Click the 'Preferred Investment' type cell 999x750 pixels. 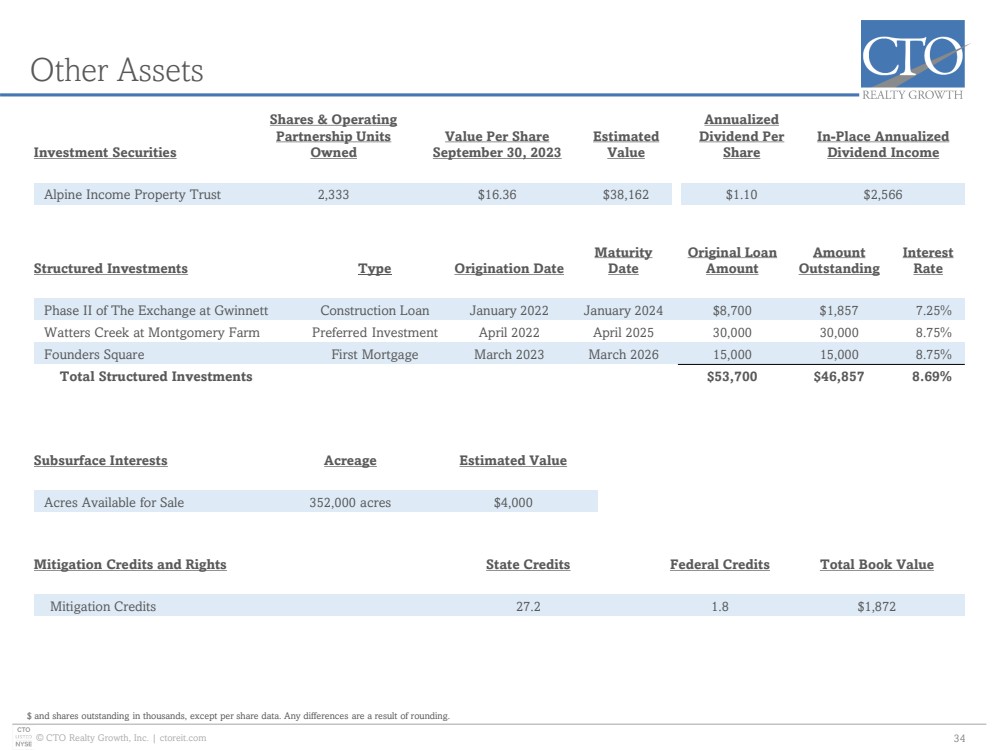[x=375, y=332]
